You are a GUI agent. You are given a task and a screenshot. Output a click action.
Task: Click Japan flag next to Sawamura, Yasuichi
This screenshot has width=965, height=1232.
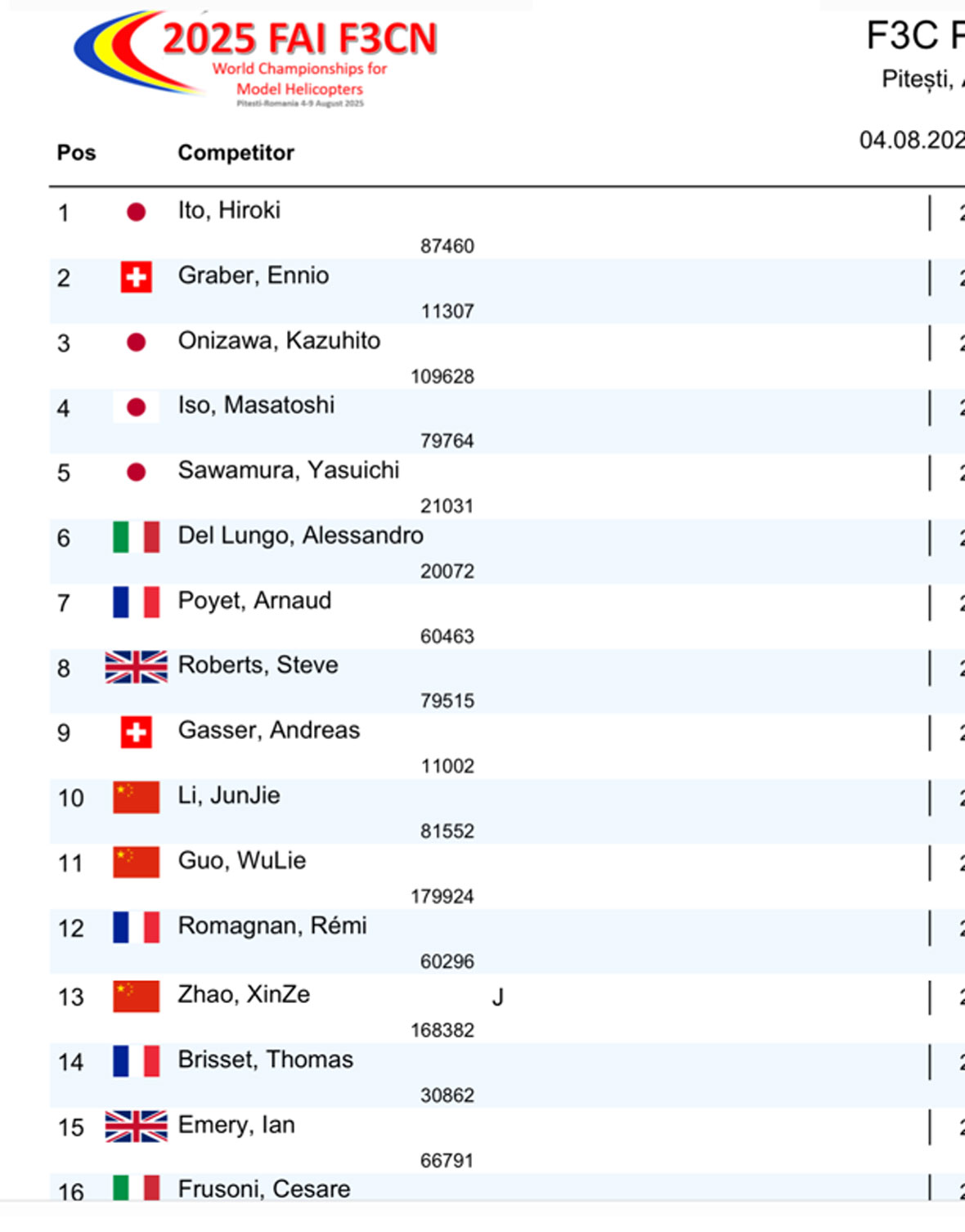pos(137,473)
